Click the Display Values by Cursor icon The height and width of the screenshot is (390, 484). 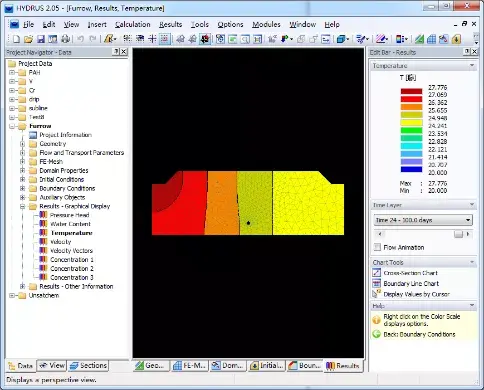click(376, 294)
